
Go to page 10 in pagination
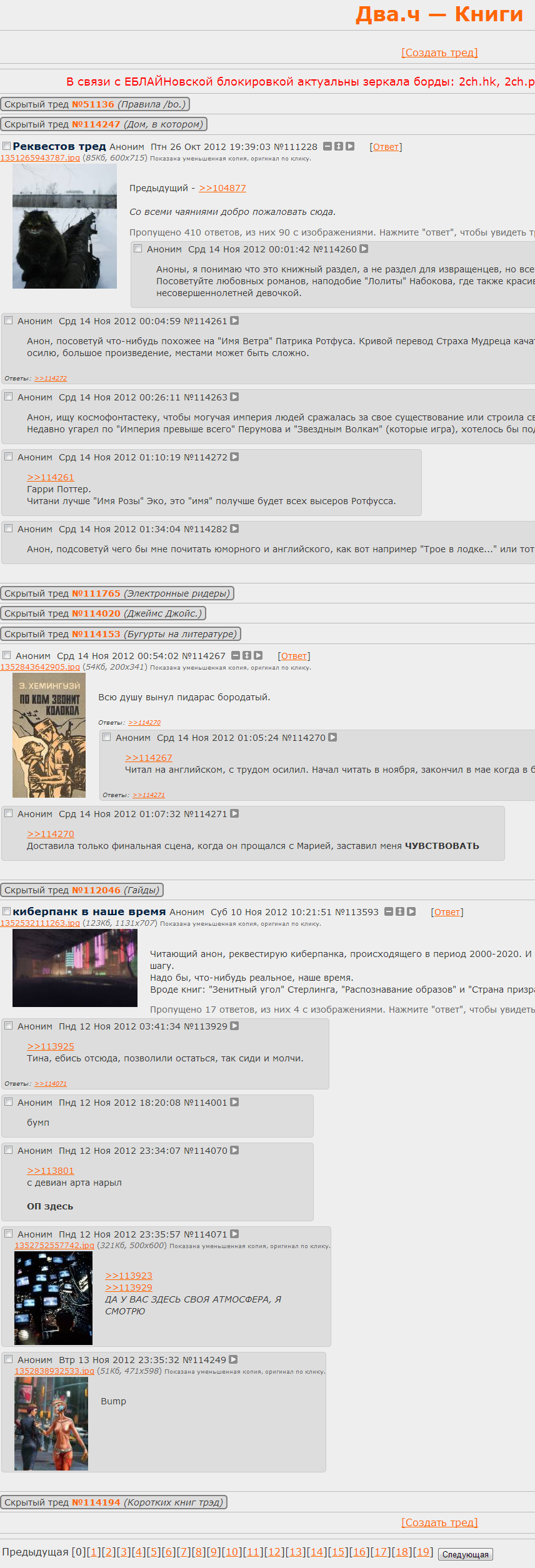(x=232, y=1552)
